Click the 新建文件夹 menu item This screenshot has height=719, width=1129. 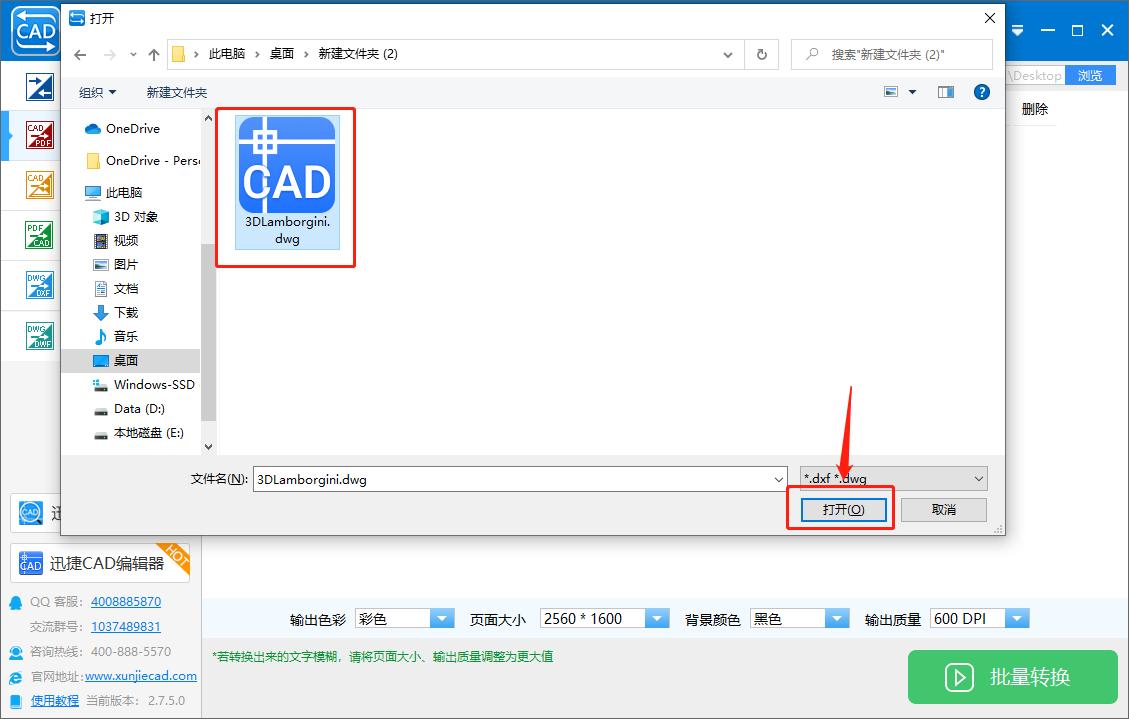(176, 91)
